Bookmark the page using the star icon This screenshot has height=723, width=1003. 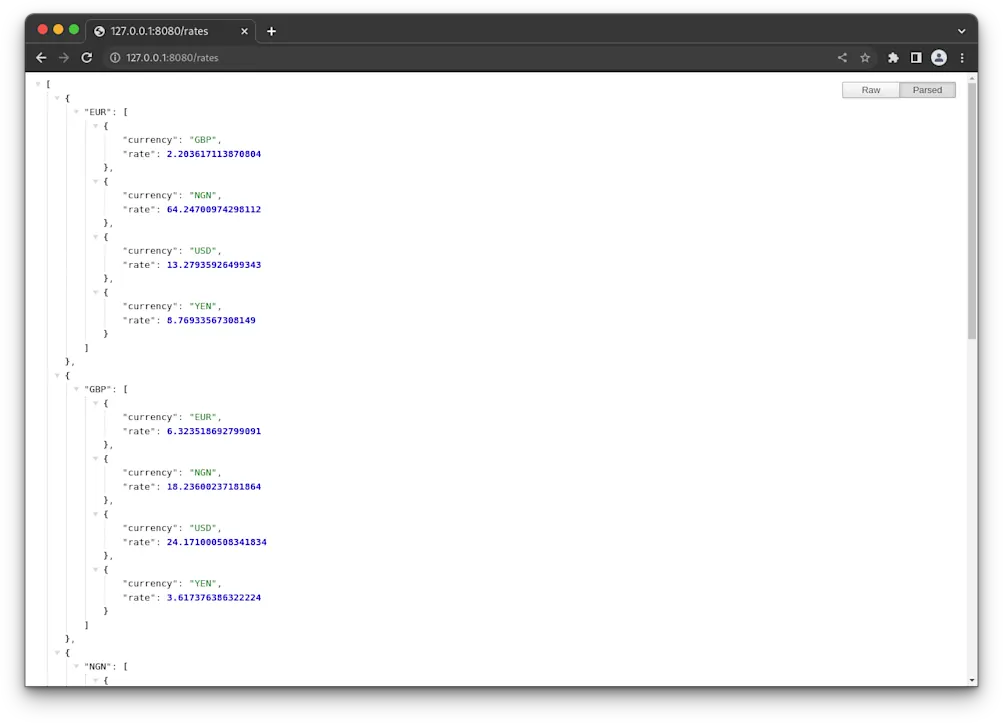pos(864,57)
